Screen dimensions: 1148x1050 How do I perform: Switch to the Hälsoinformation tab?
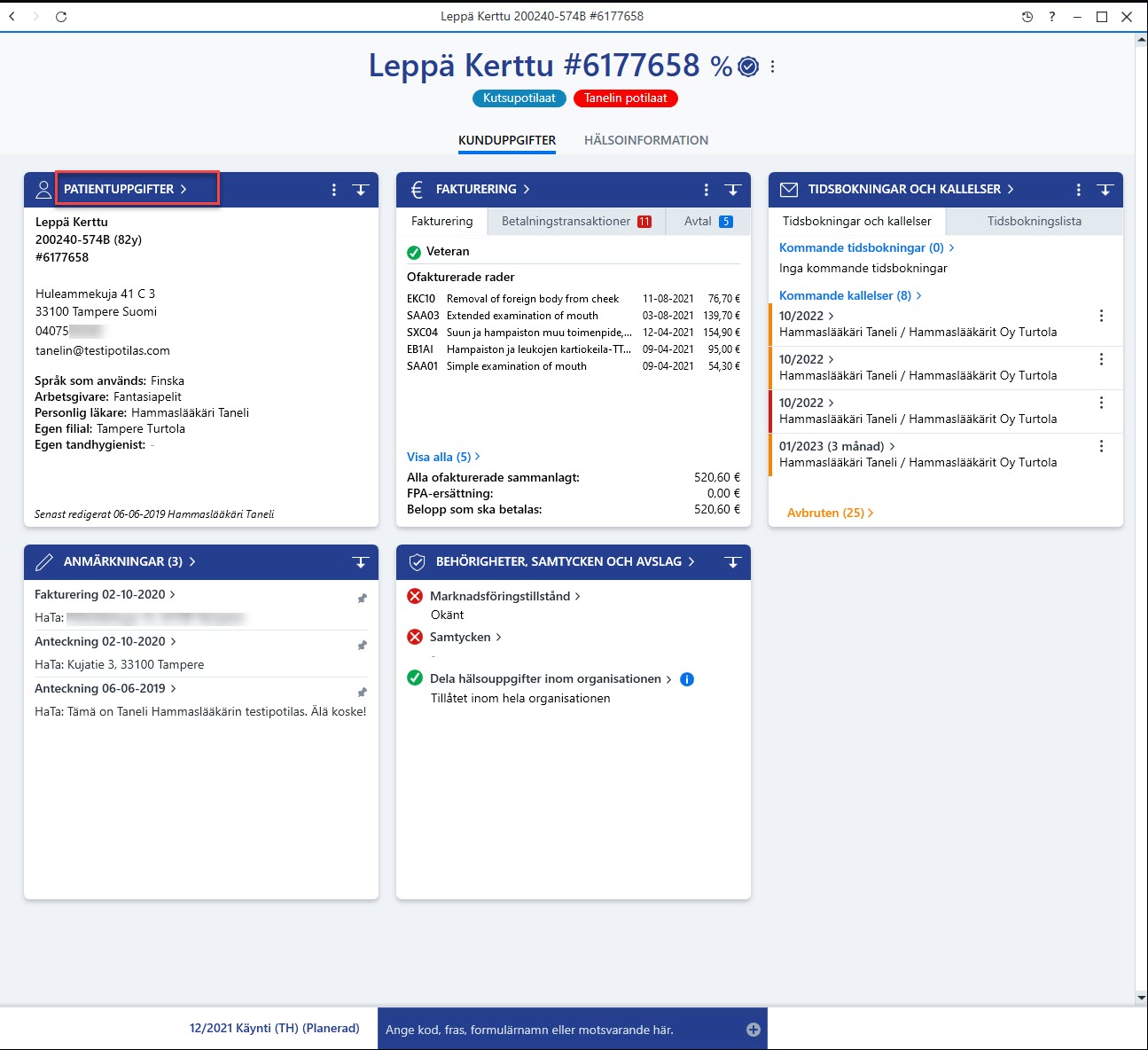[646, 140]
